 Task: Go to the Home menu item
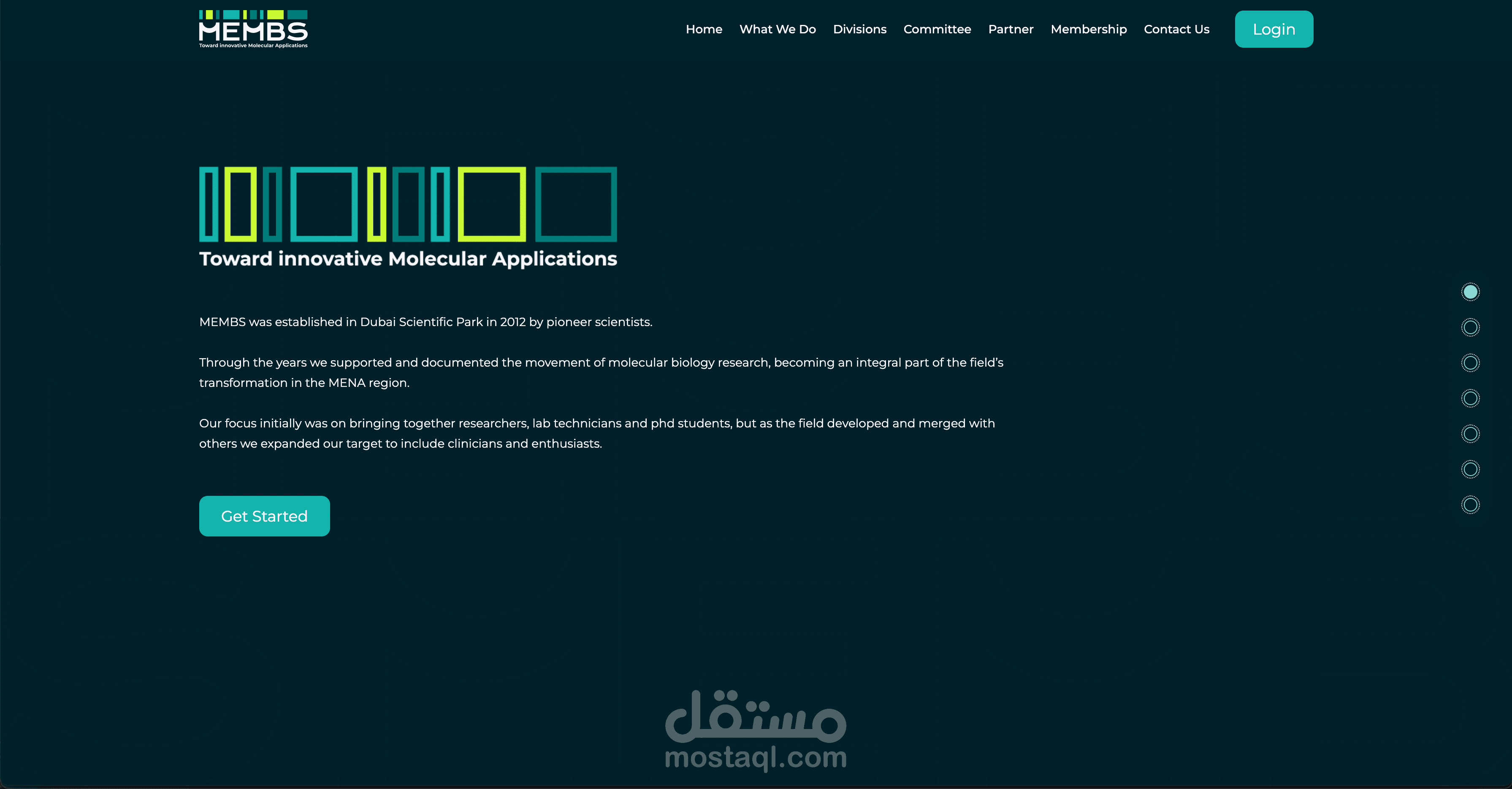(704, 30)
